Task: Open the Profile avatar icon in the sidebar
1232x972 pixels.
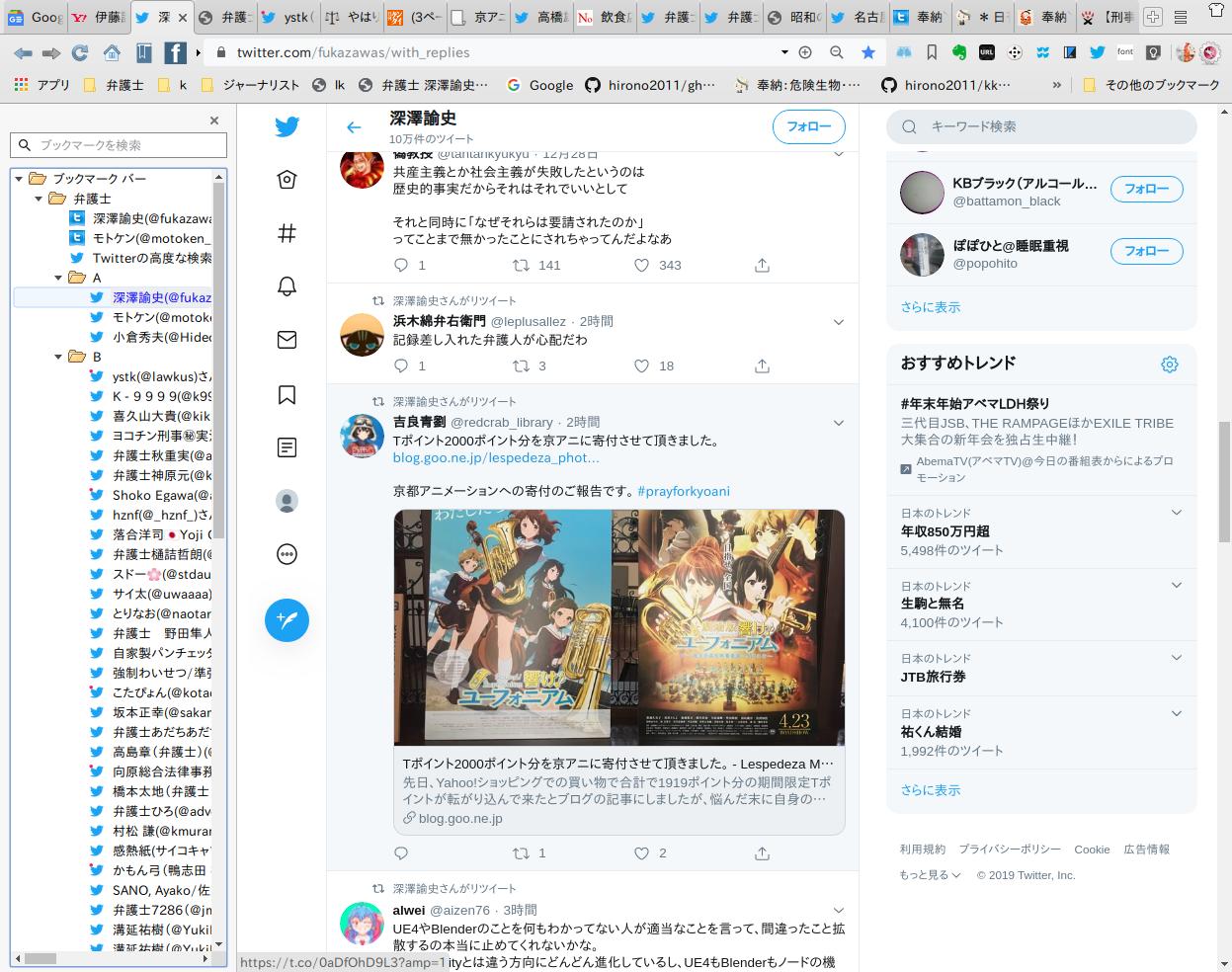Action: [287, 501]
